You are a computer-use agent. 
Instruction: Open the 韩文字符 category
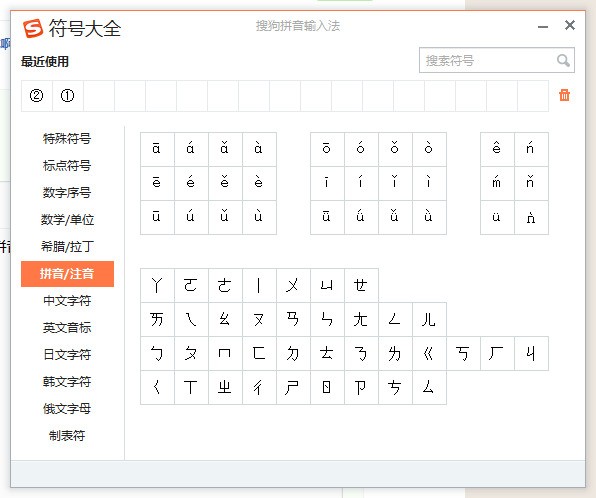click(x=67, y=382)
